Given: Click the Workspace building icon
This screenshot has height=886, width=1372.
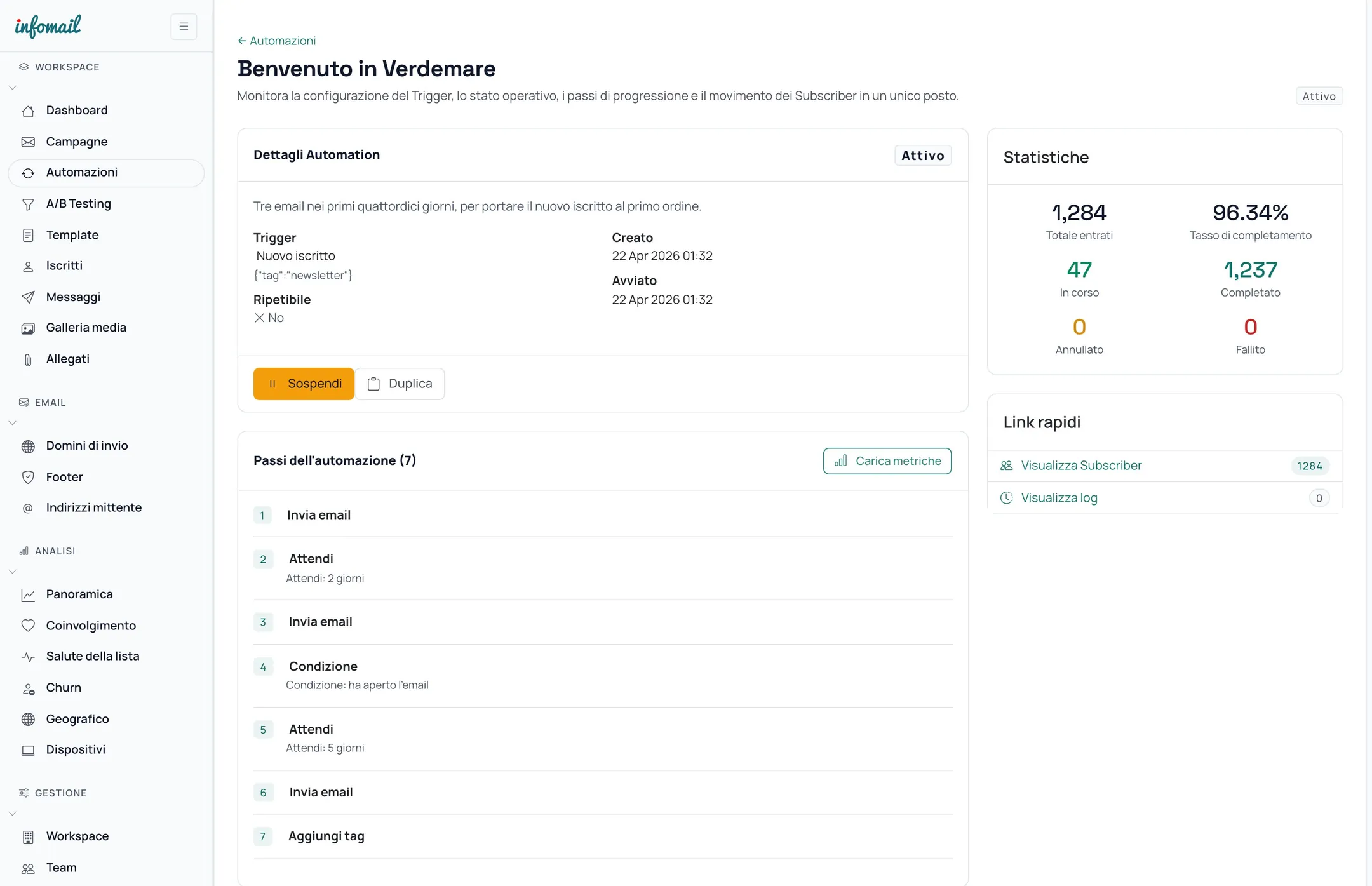Looking at the screenshot, I should coord(28,837).
